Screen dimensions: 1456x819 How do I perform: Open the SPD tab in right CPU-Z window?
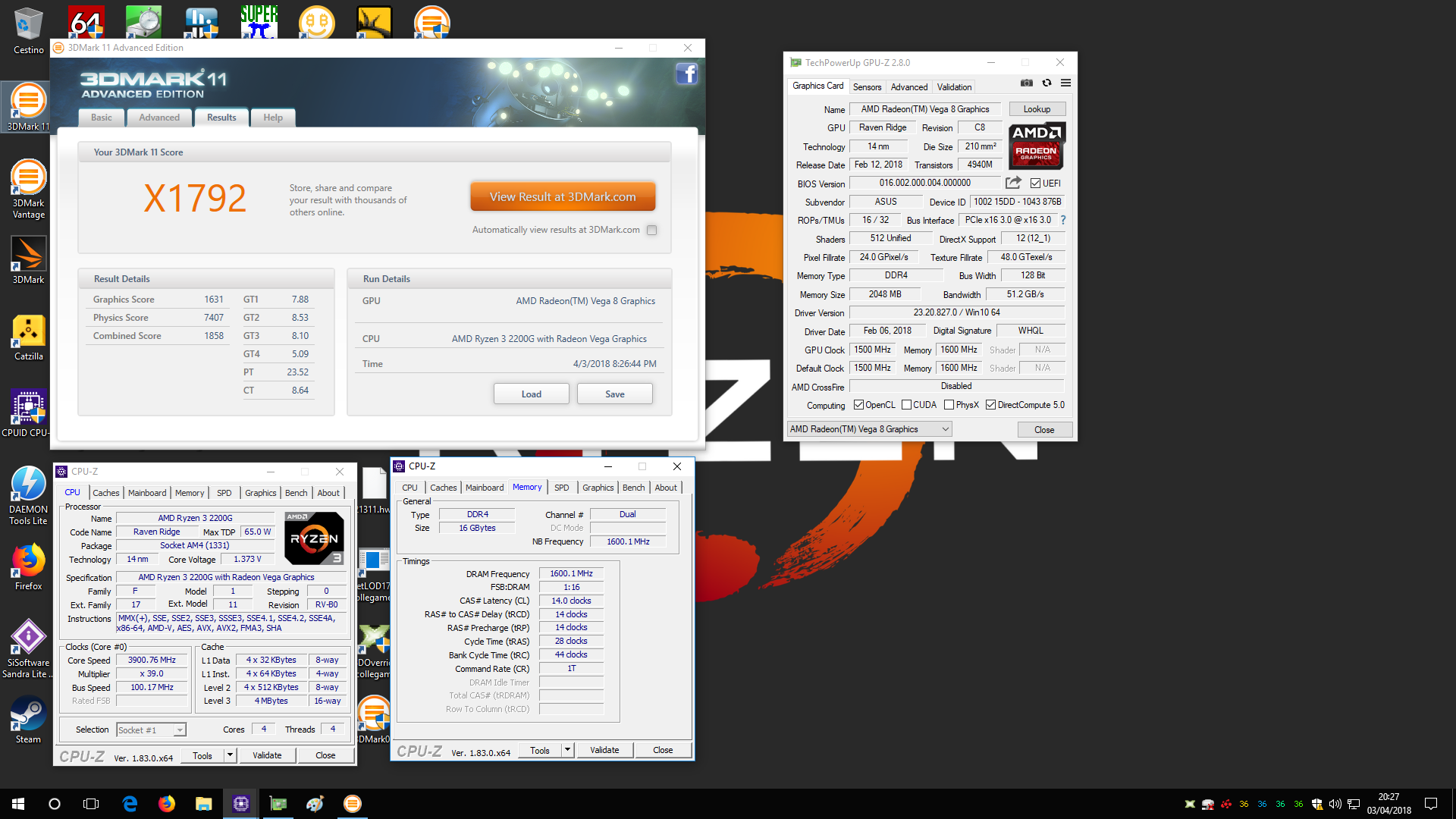561,488
